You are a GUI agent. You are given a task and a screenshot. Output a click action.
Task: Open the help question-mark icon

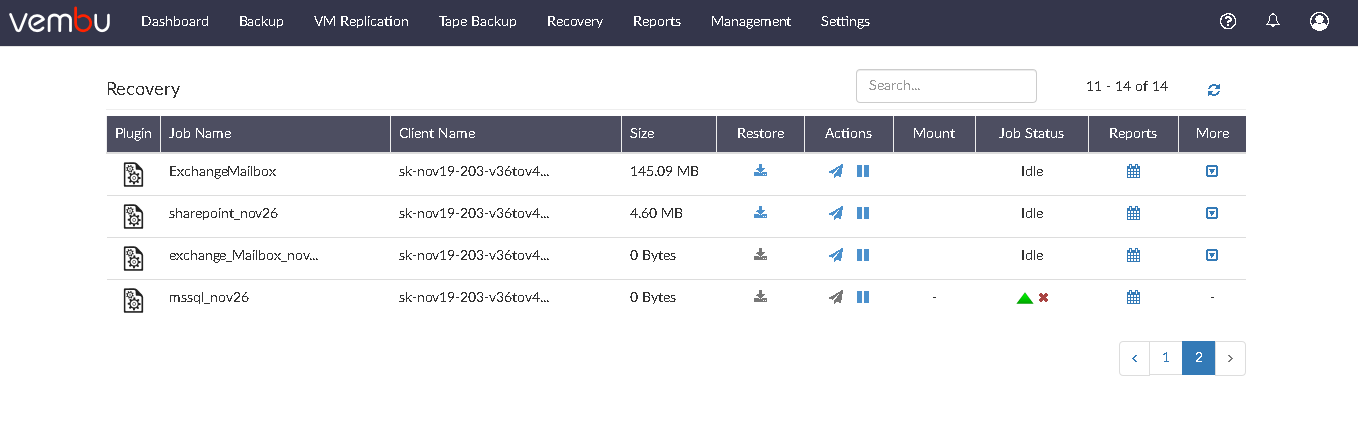pos(1229,21)
